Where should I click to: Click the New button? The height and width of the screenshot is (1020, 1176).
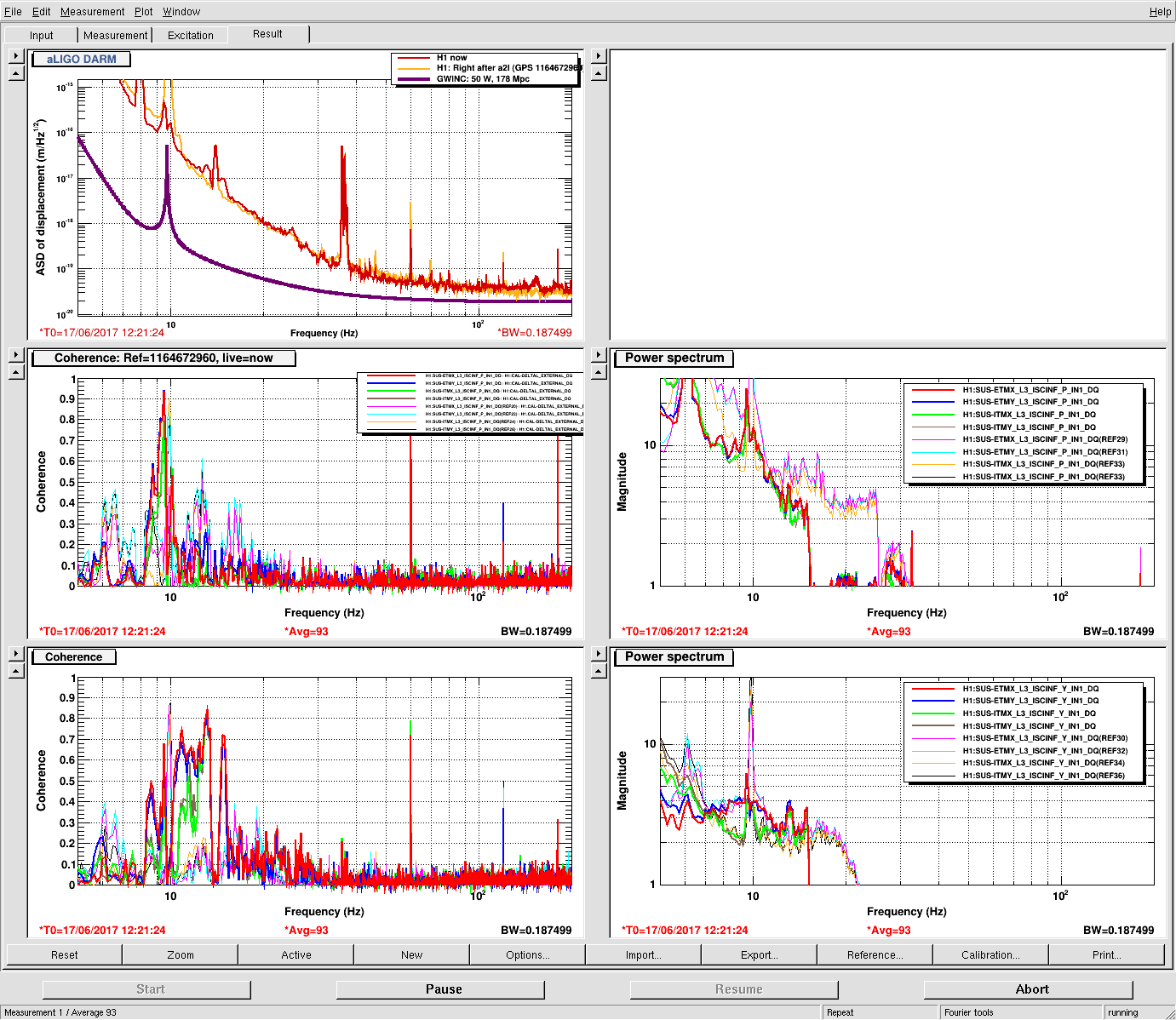pyautogui.click(x=412, y=954)
